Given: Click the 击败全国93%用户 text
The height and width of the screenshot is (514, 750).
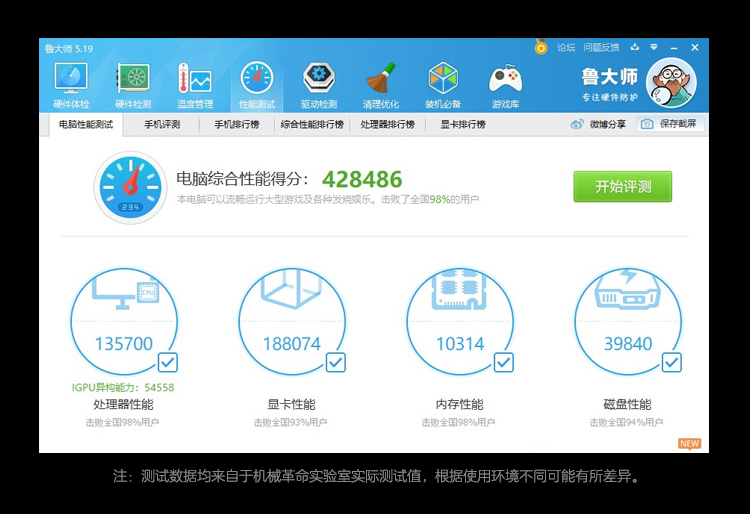Looking at the screenshot, I should click(290, 422).
